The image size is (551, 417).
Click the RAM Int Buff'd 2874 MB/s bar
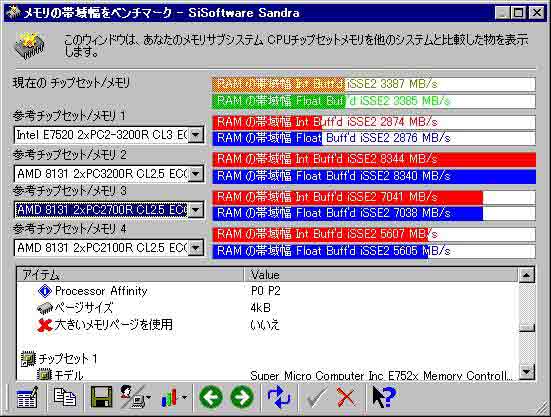(374, 122)
